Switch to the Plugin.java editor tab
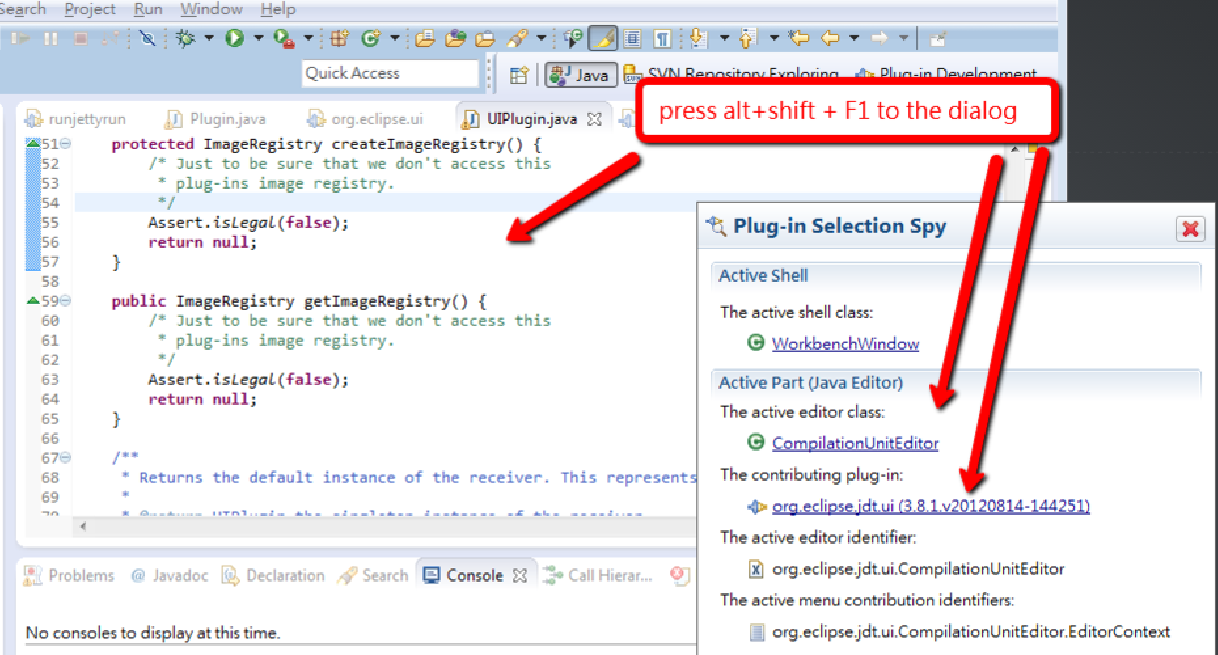The height and width of the screenshot is (655, 1218). [216, 118]
